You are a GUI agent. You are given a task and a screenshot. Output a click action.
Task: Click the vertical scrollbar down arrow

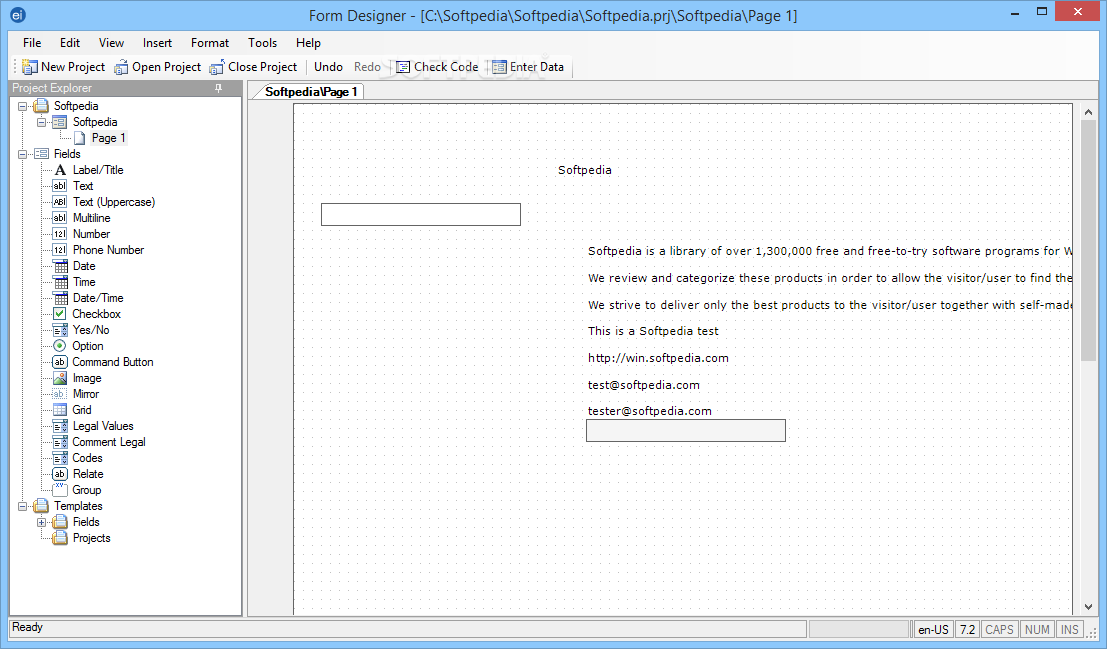[x=1088, y=607]
